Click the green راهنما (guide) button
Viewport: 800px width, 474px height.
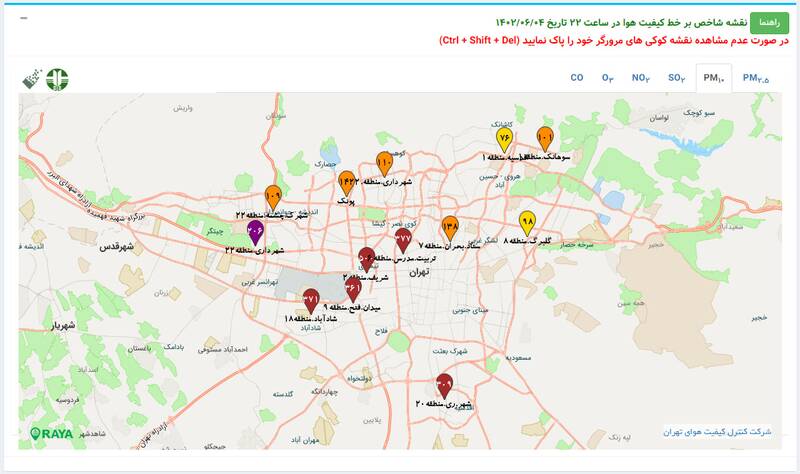coord(768,22)
